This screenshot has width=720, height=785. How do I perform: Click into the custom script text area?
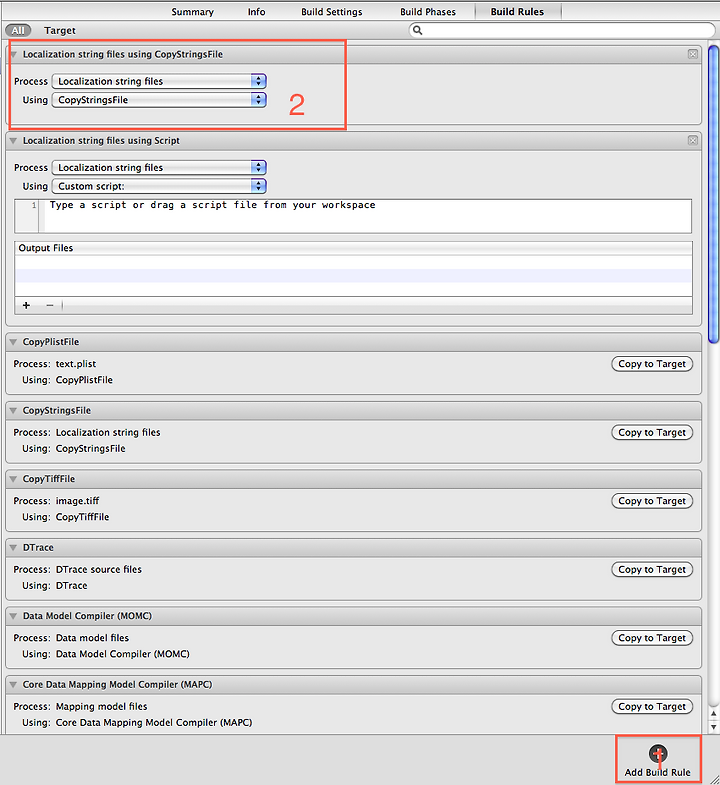[368, 216]
